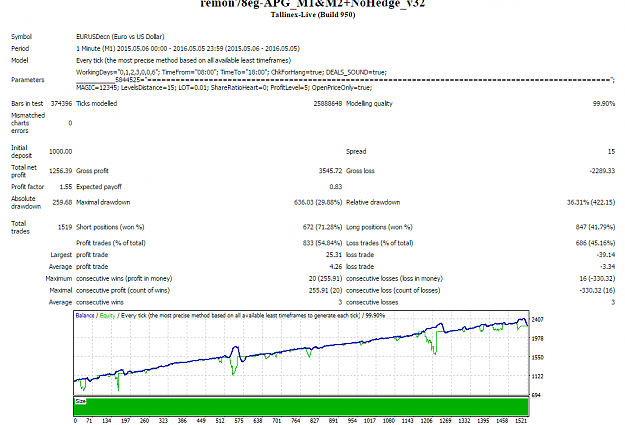Screen dimensions: 625x425
Task: Click the 'Equity' legend label on the chart
Action: pyautogui.click(x=107, y=316)
